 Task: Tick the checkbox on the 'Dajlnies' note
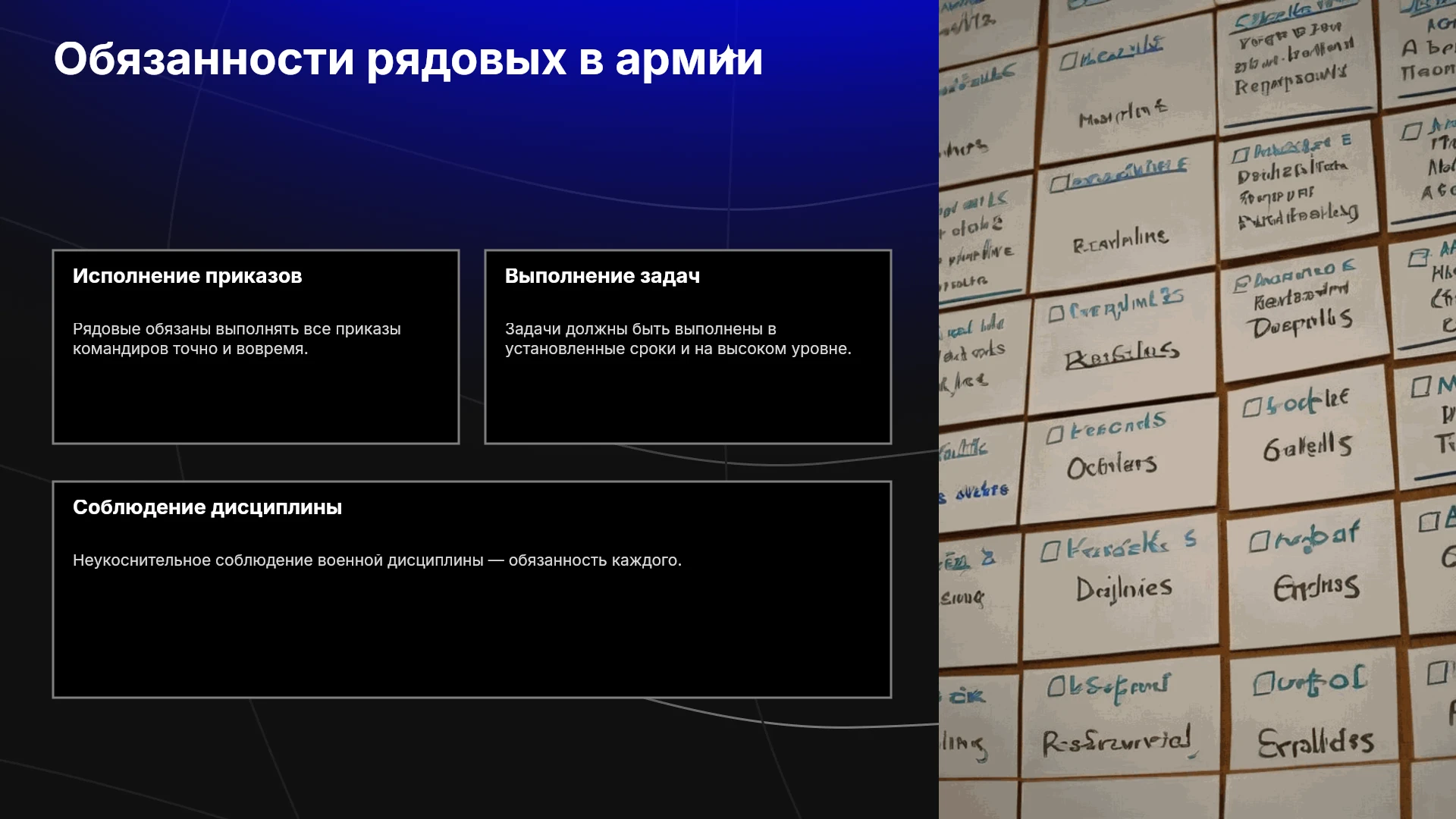[x=1050, y=551]
